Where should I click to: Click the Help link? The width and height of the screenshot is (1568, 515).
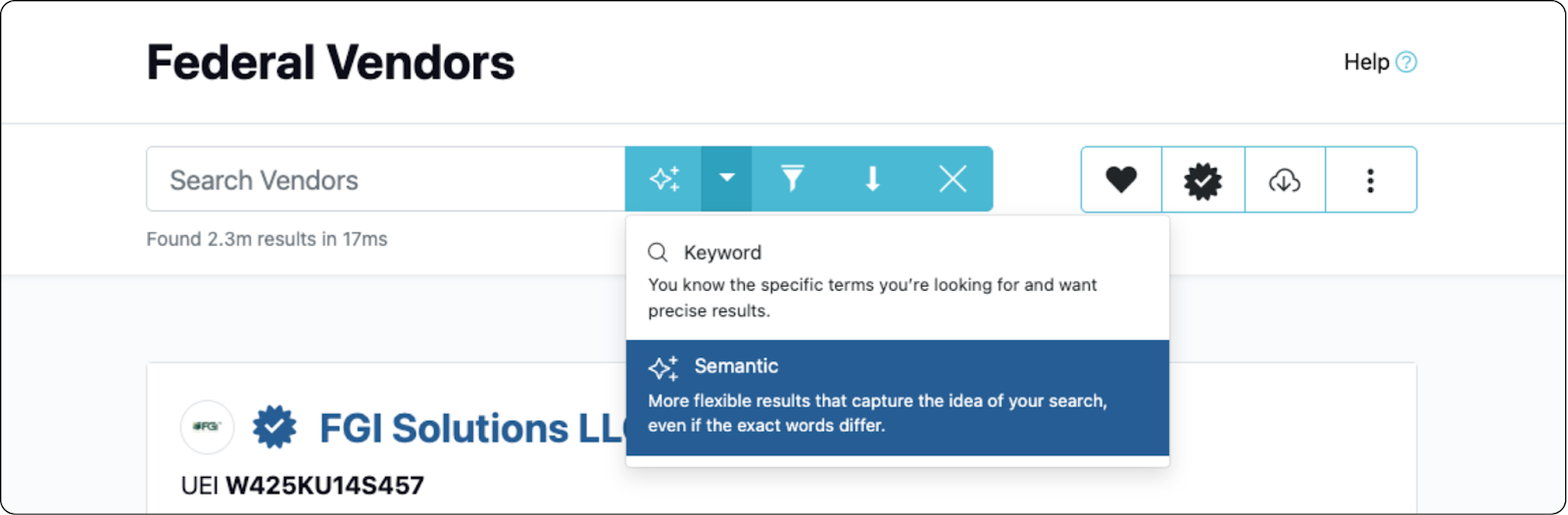point(1366,63)
